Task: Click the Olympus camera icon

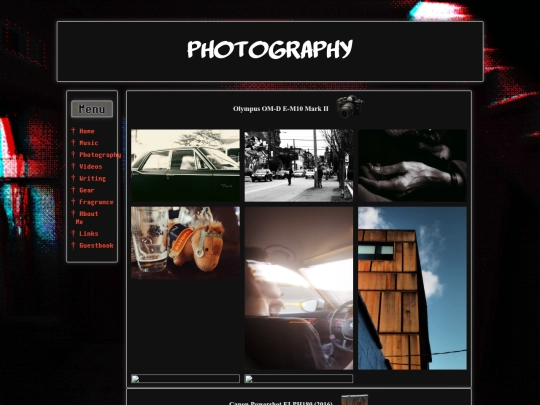Action: tap(350, 107)
